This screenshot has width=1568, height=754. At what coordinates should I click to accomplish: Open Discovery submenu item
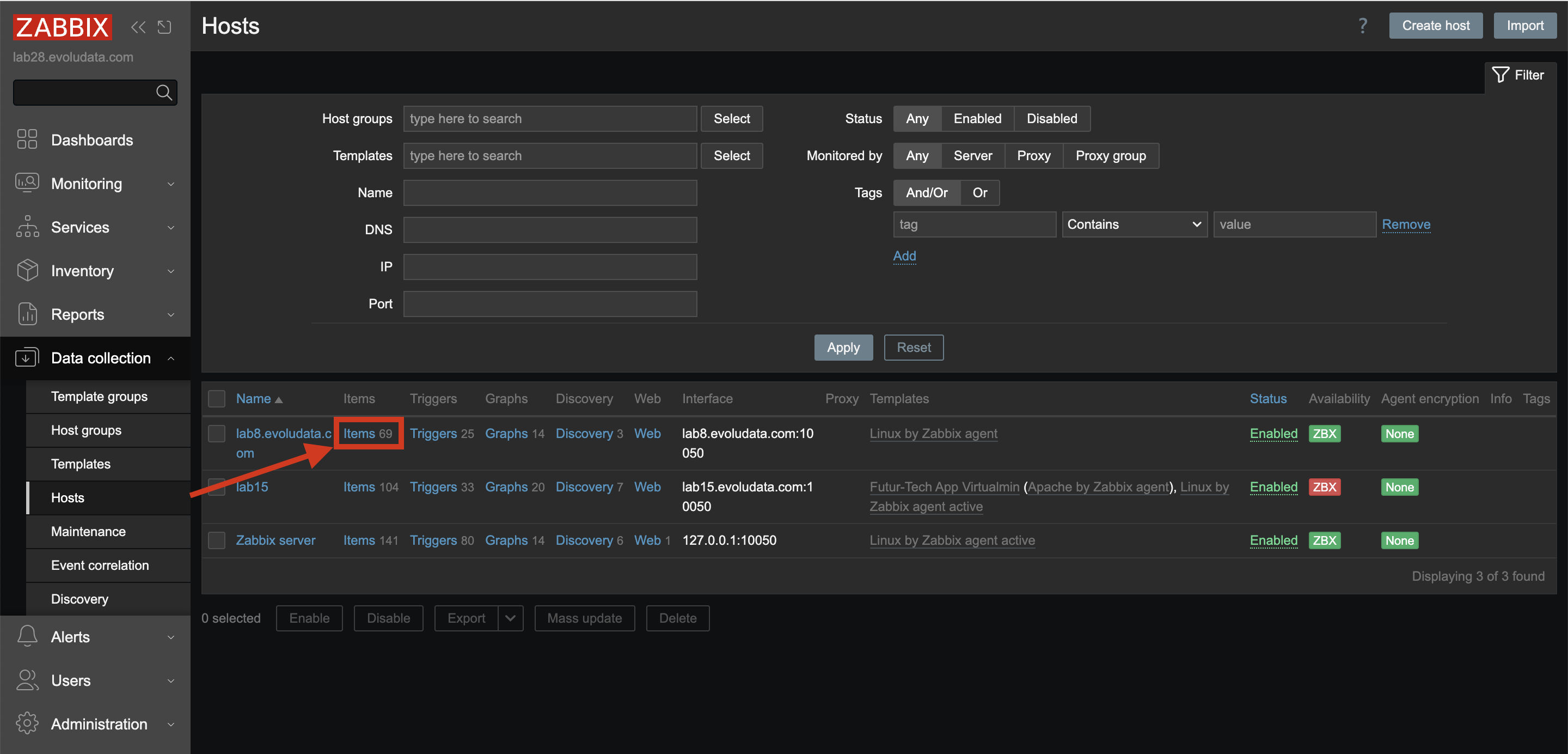point(108,599)
